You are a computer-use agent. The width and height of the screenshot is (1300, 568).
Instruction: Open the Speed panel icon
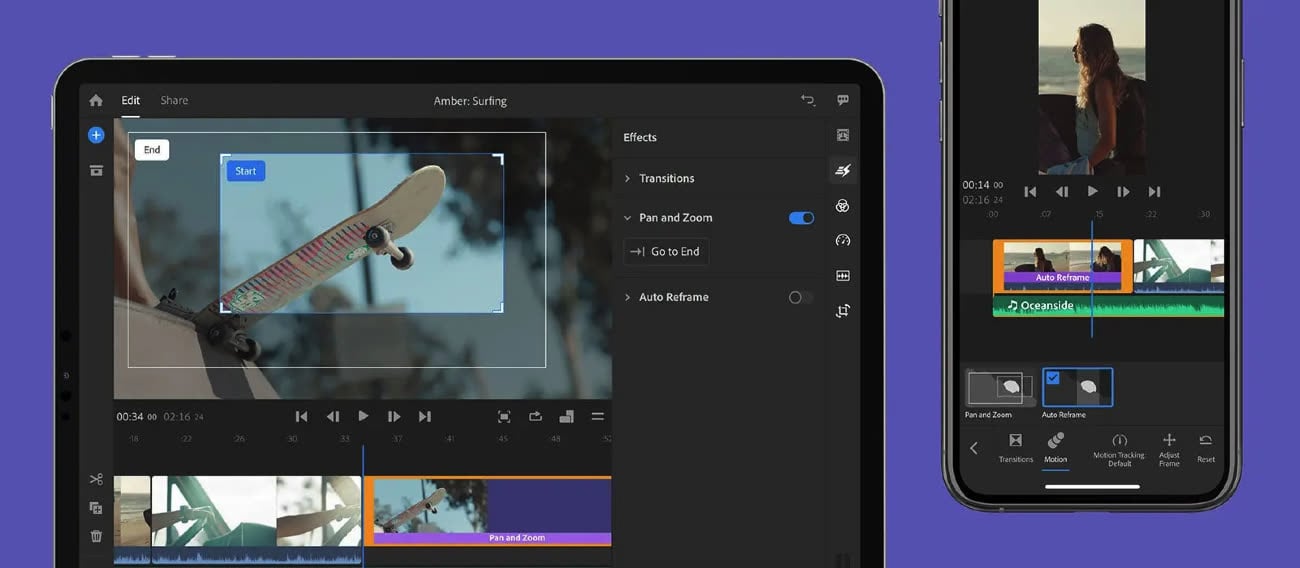tap(842, 240)
